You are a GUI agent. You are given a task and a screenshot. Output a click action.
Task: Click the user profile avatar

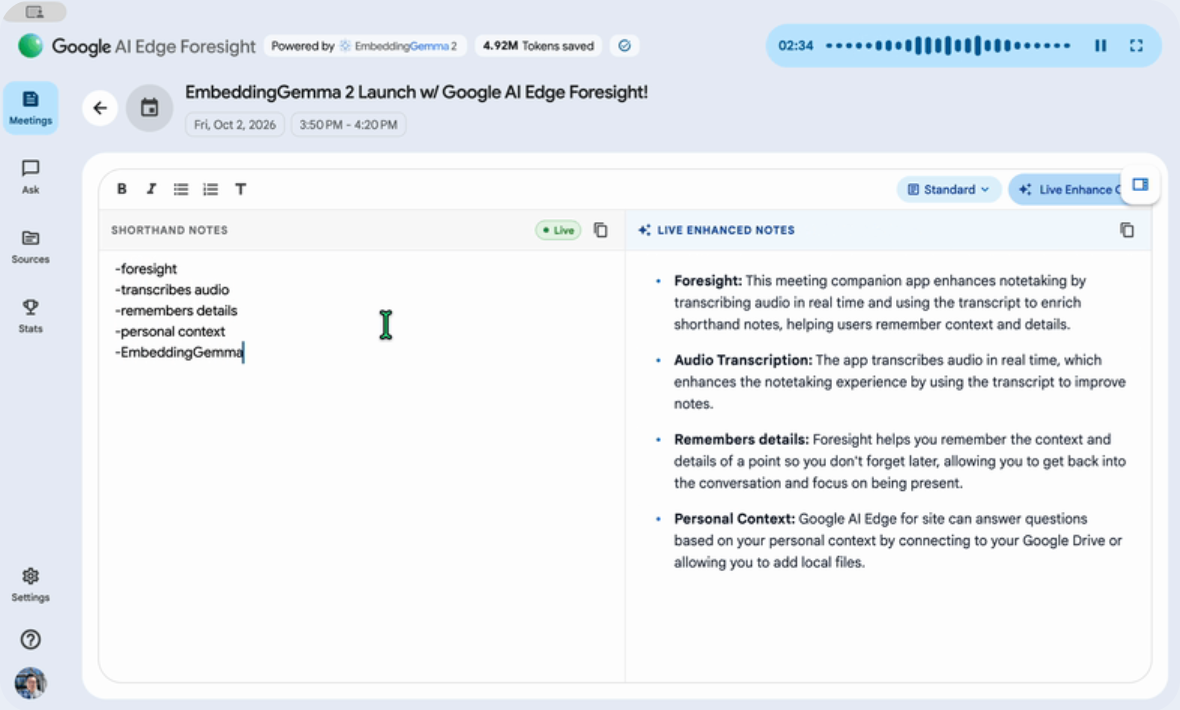30,683
